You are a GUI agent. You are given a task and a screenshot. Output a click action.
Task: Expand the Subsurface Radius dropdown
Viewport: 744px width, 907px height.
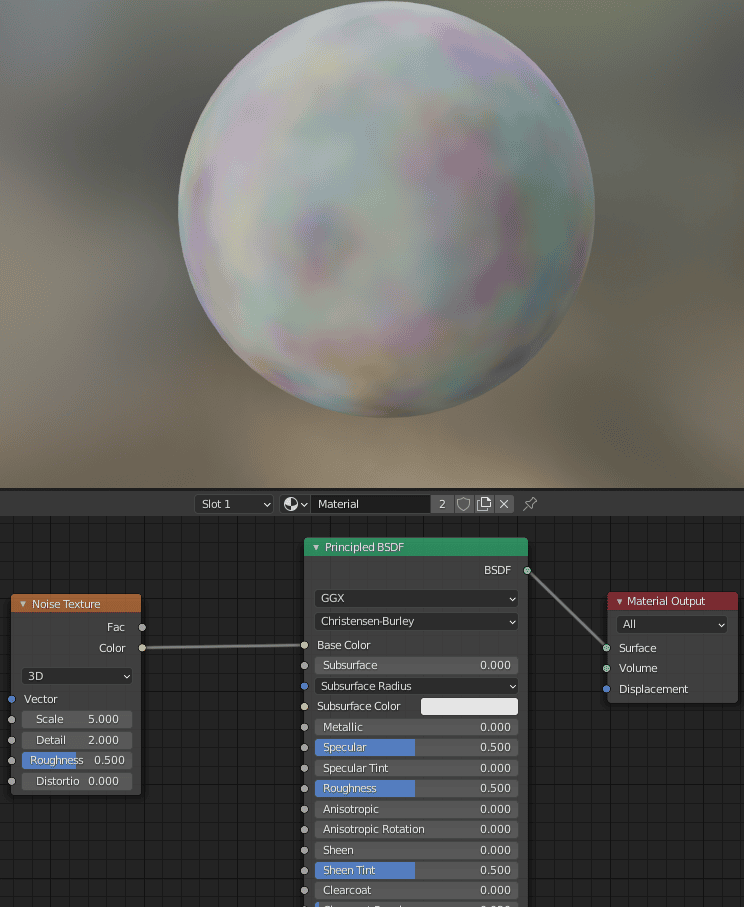coord(416,686)
